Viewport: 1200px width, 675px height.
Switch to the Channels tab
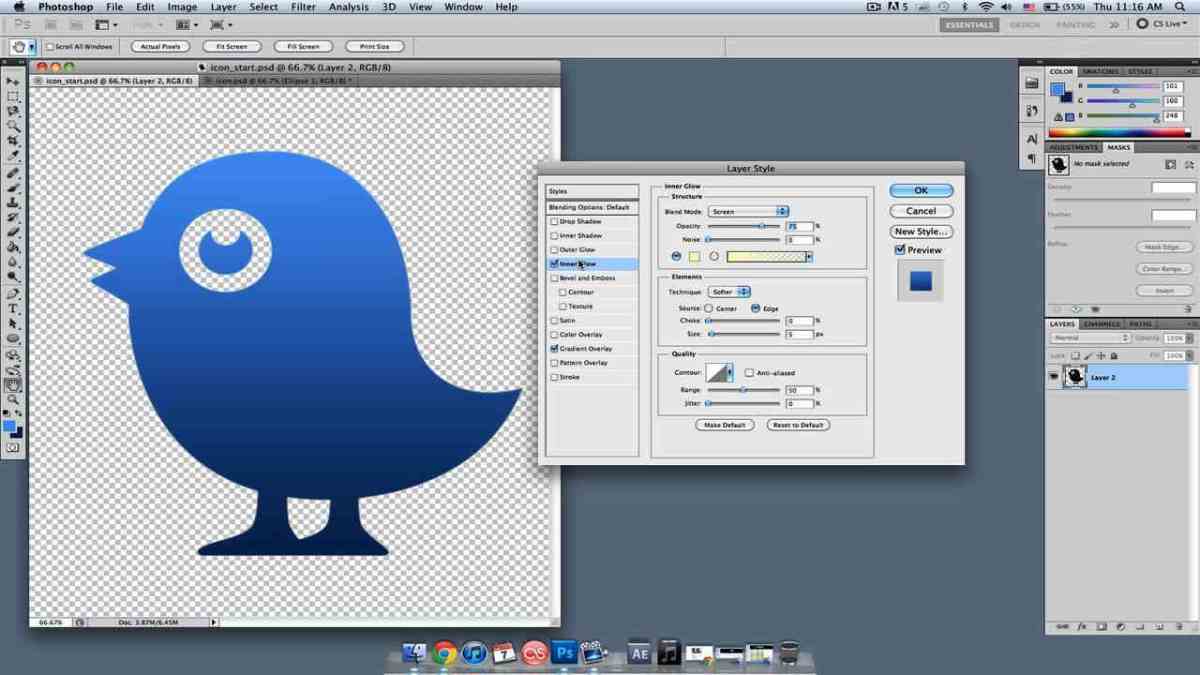tap(1101, 324)
